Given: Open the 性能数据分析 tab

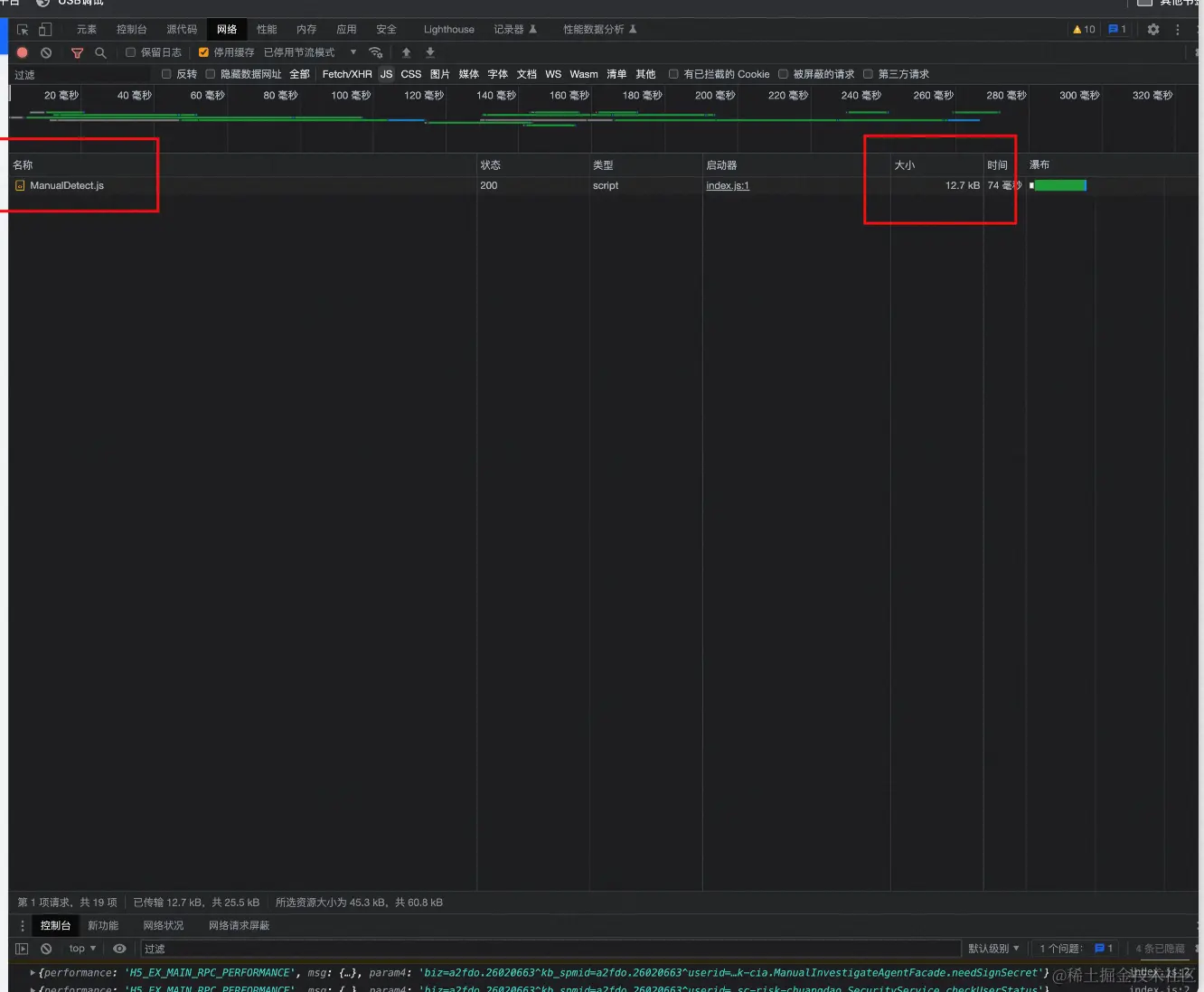Looking at the screenshot, I should click(600, 30).
